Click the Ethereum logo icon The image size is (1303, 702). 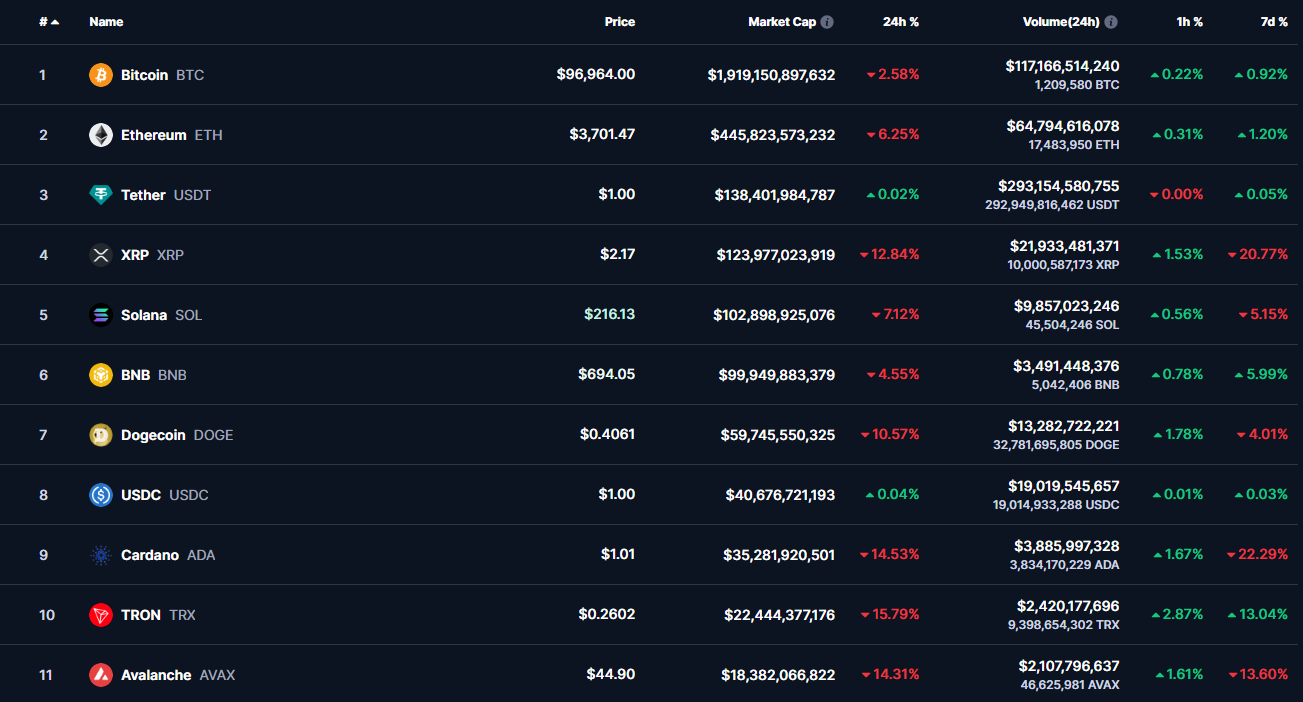pos(101,135)
